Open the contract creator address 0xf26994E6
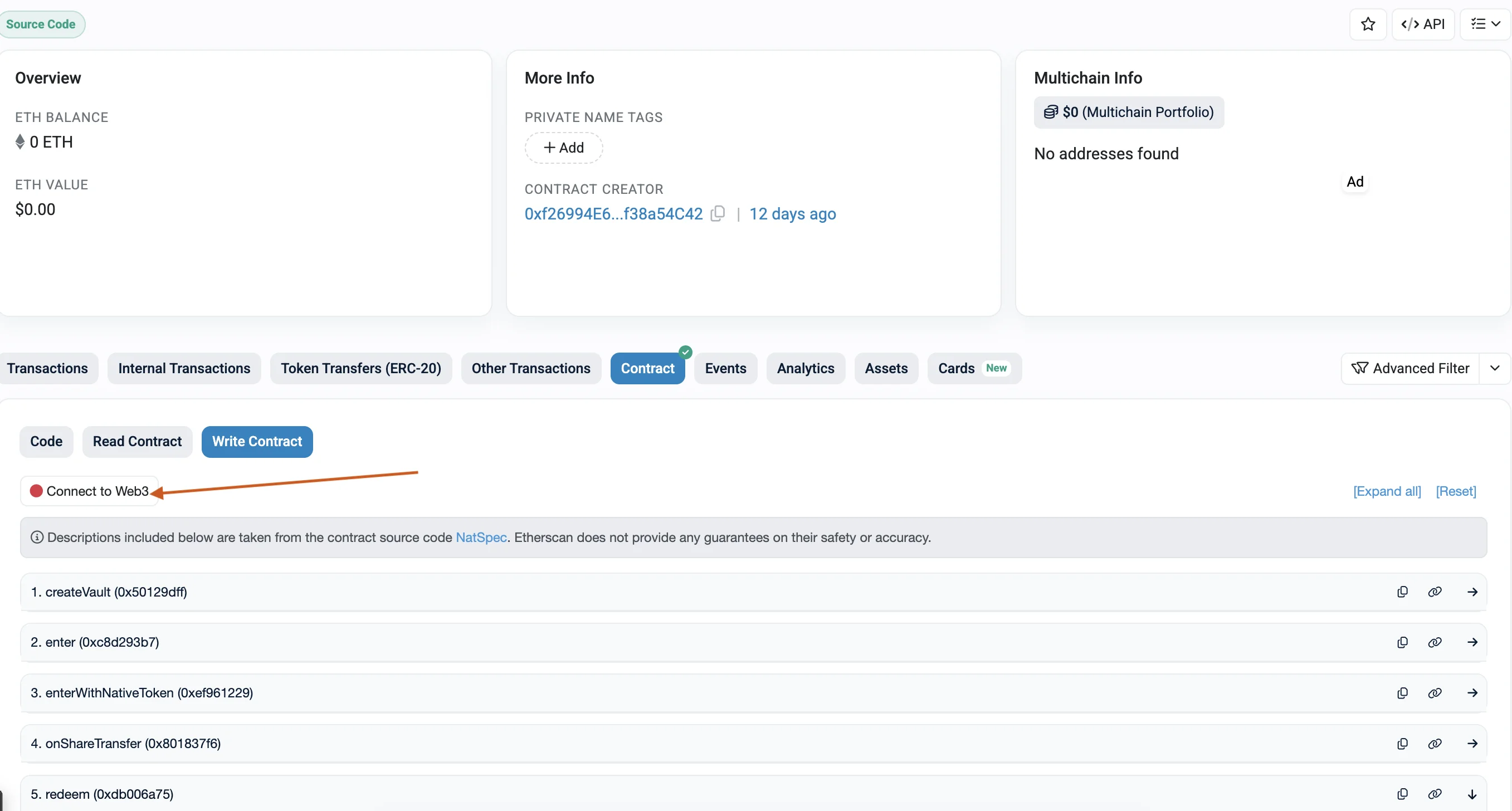 point(613,213)
